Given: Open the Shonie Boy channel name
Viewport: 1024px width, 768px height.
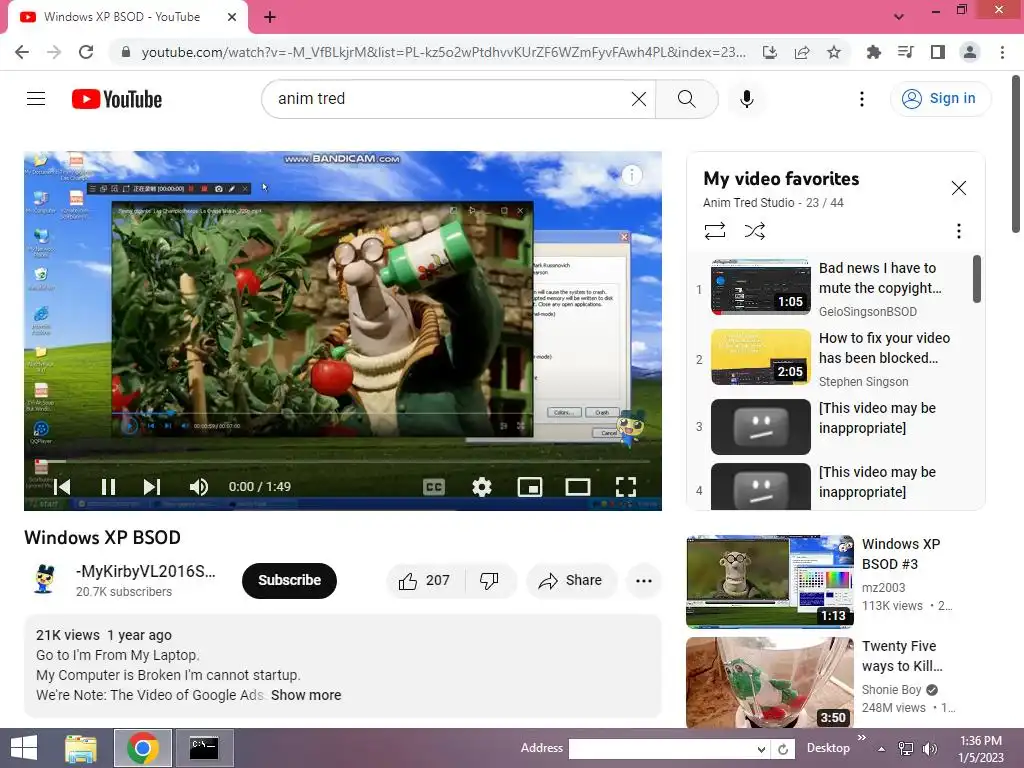Looking at the screenshot, I should coord(891,690).
